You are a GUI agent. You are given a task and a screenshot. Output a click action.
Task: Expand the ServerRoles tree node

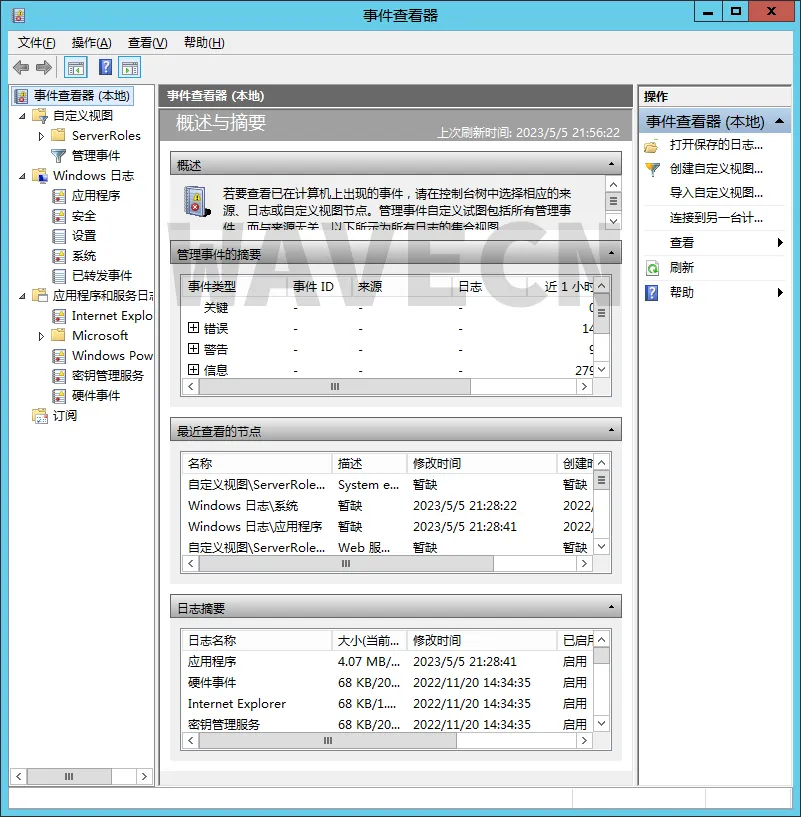pos(41,136)
